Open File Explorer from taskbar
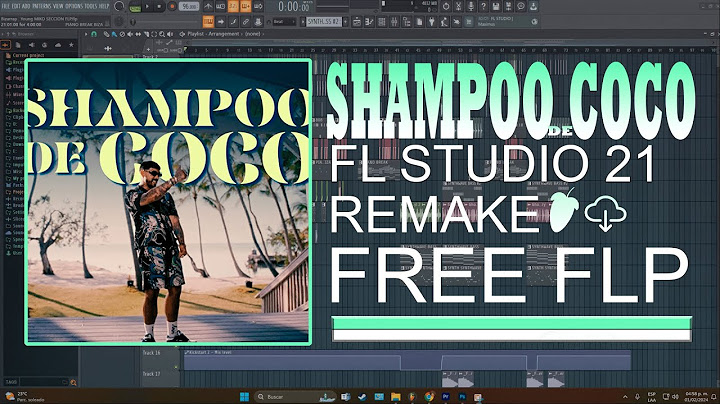This screenshot has width=720, height=404. tap(395, 396)
